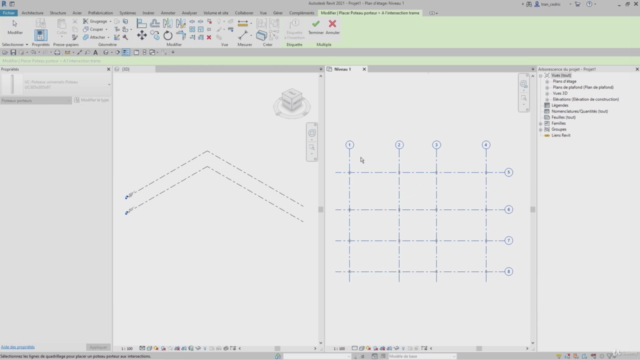
Task: Activate the (3D) view tab
Action: pyautogui.click(x=134, y=69)
